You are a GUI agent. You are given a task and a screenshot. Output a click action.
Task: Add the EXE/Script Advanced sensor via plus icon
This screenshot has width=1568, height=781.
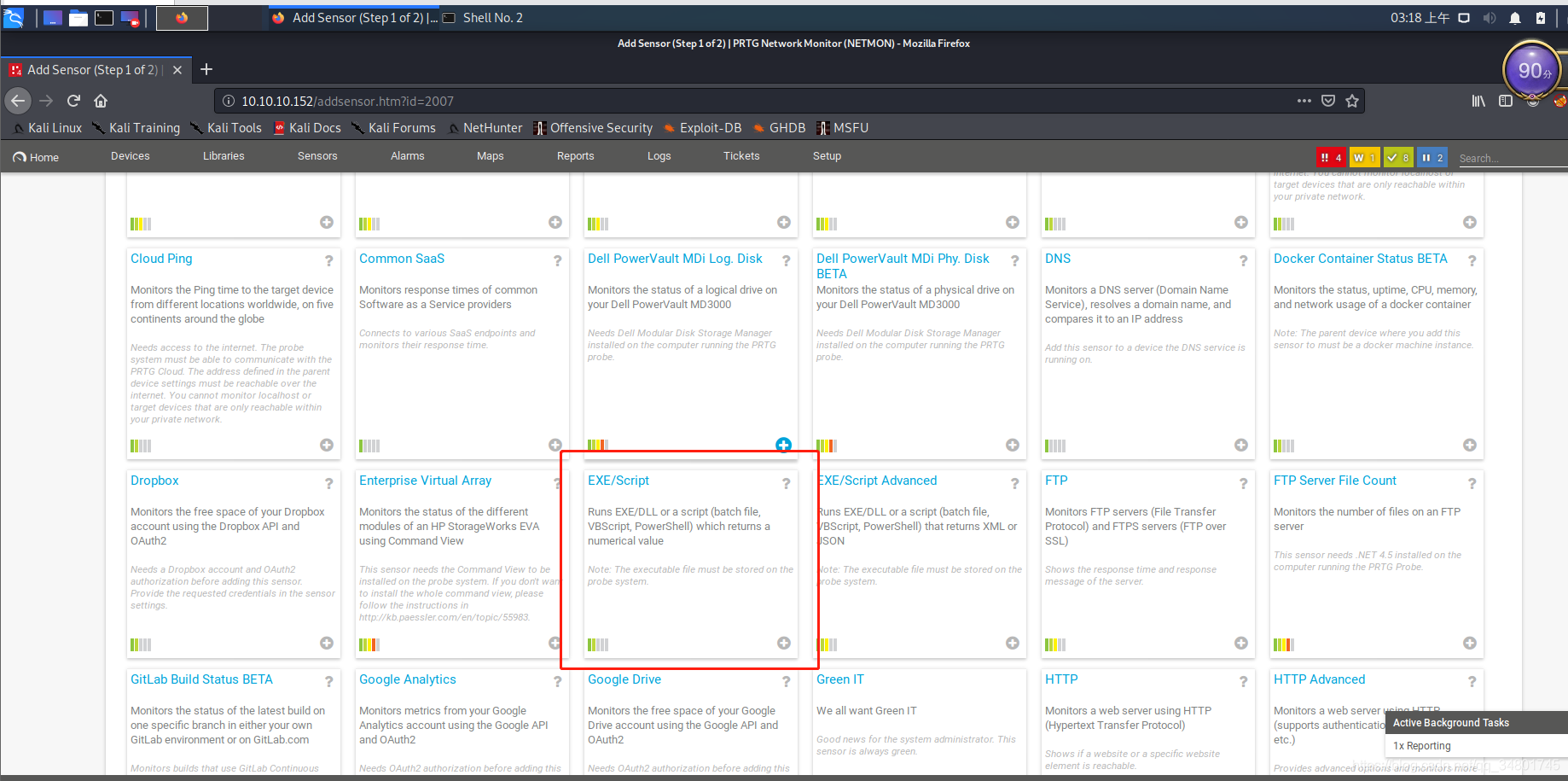point(1012,643)
